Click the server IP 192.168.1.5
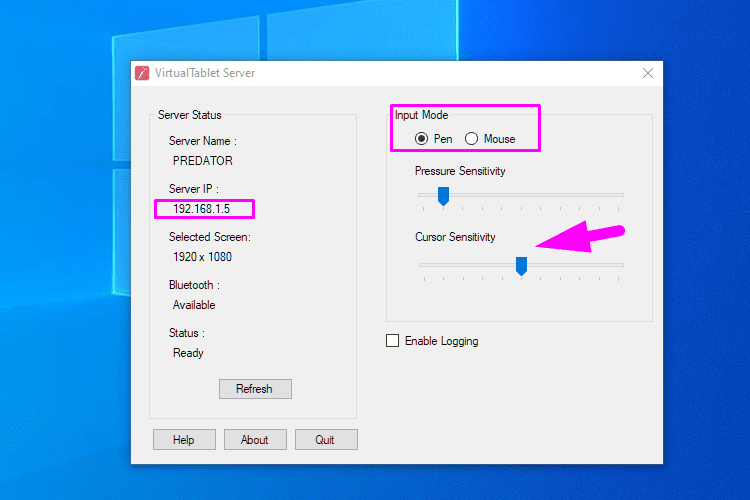 (x=201, y=209)
